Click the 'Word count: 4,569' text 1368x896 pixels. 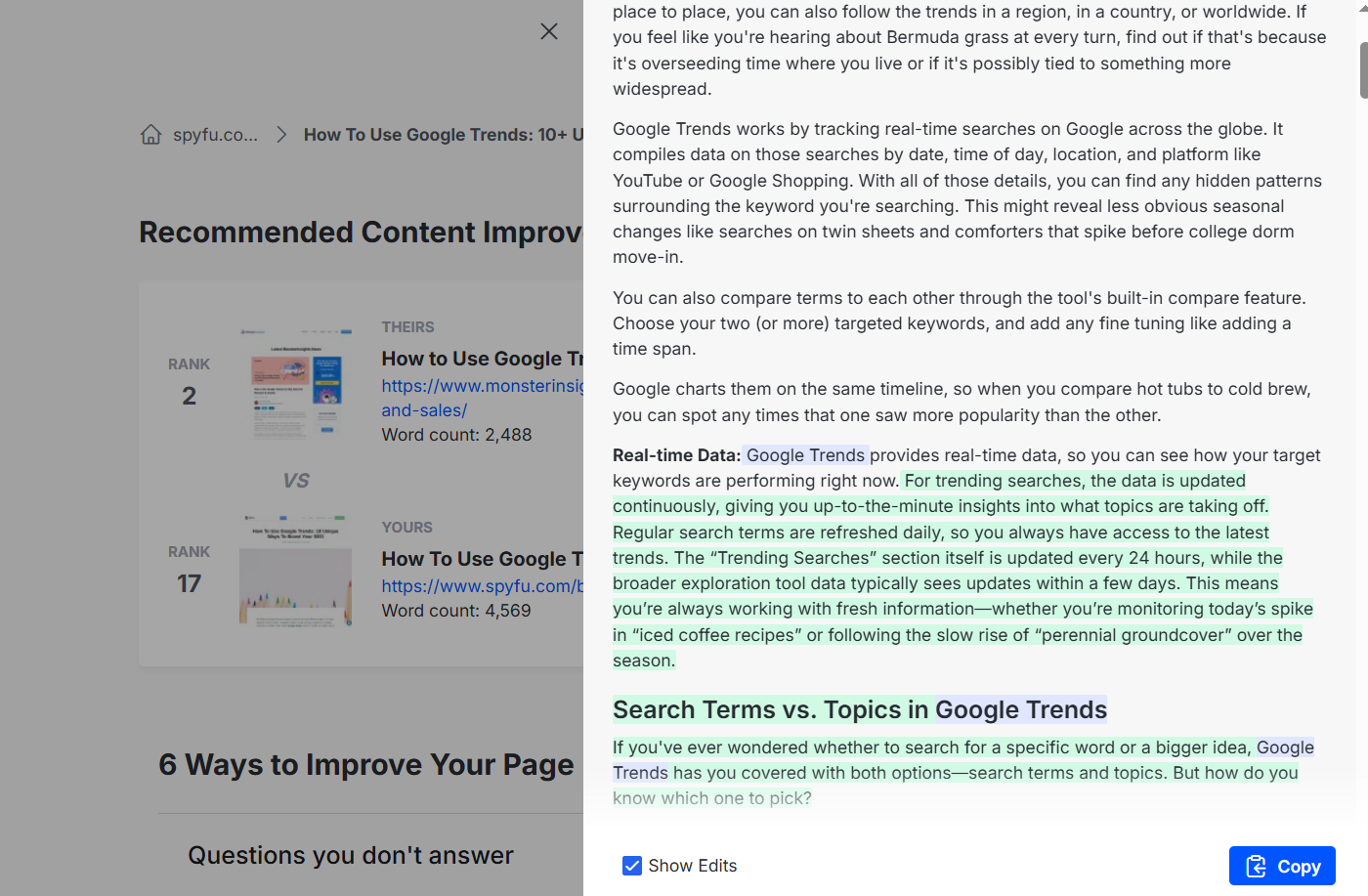[x=456, y=611]
